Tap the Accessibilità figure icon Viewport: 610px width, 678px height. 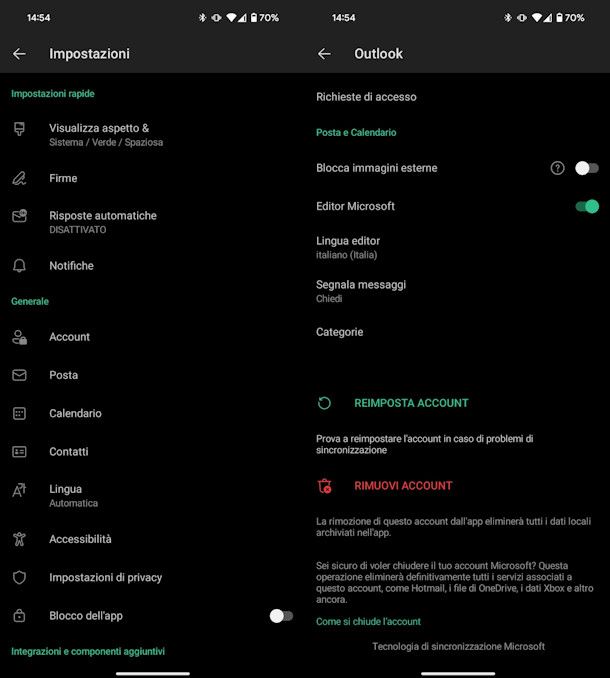coord(19,539)
